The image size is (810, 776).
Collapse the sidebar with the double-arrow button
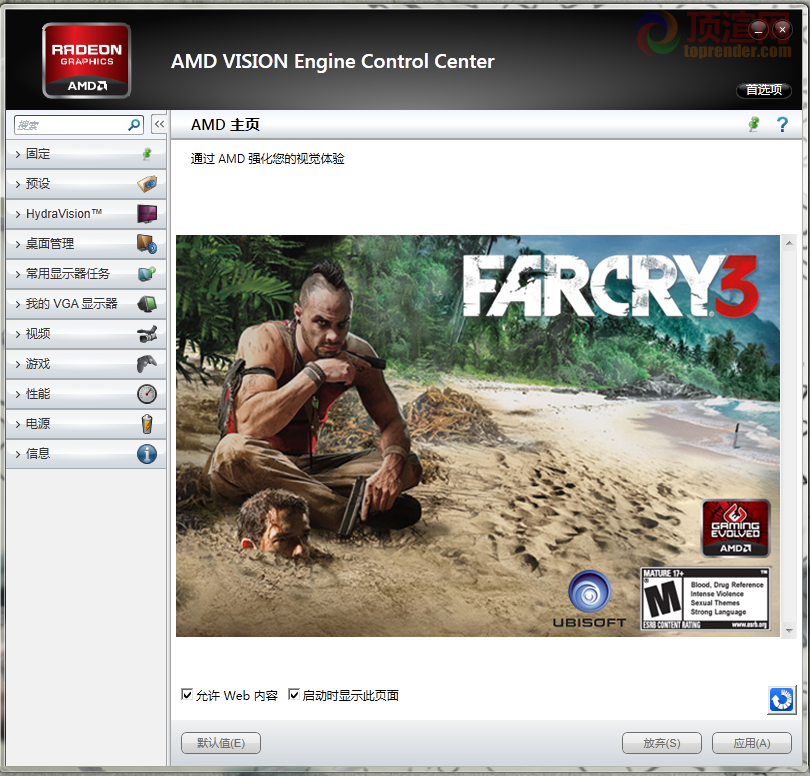click(159, 125)
